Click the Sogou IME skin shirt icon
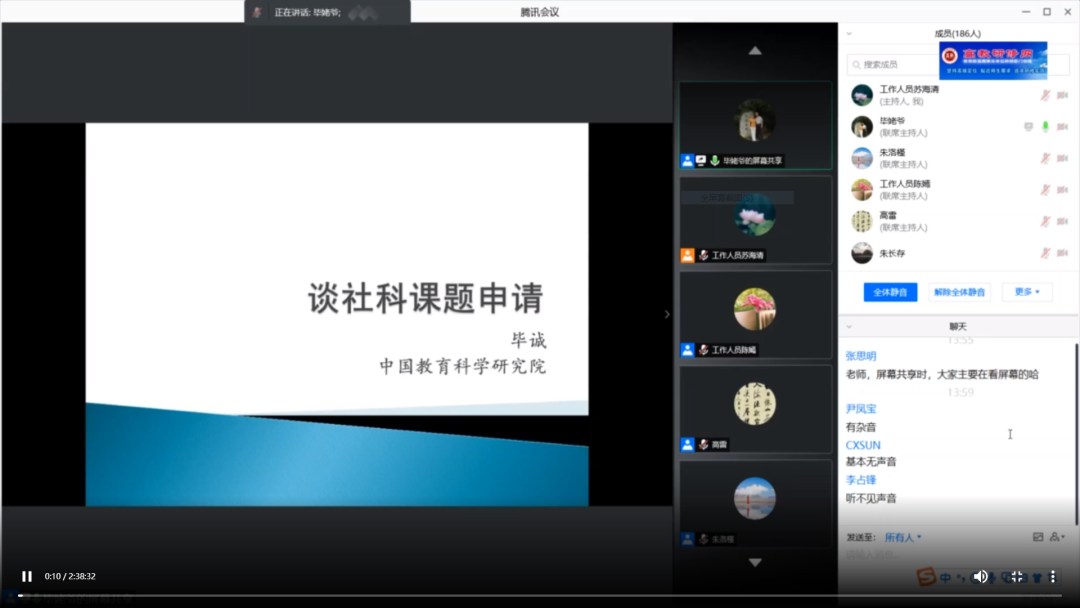This screenshot has width=1080, height=608. [1037, 578]
